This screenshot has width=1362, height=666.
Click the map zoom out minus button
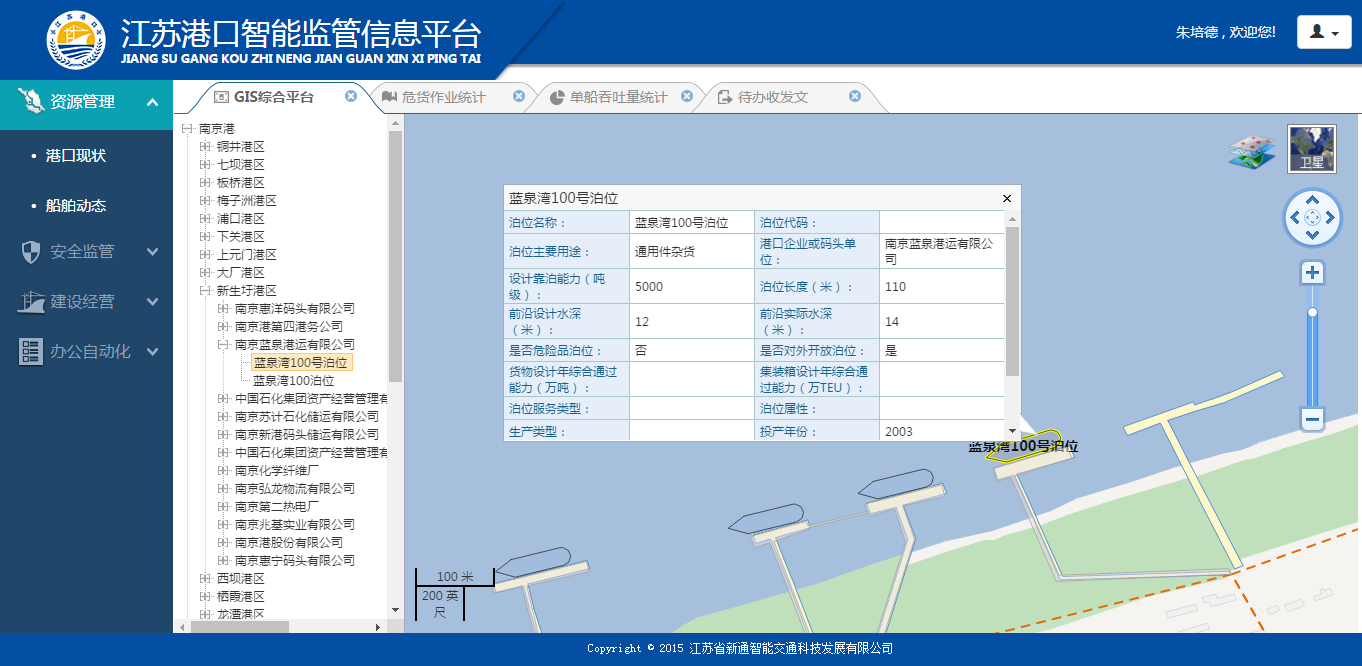(1313, 419)
